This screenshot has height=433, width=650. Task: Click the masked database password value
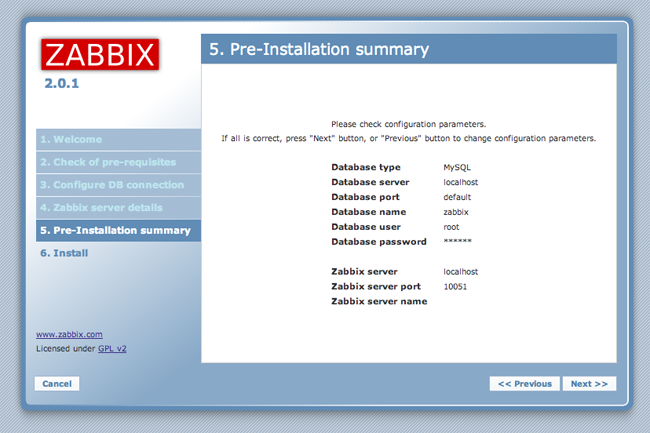point(457,242)
